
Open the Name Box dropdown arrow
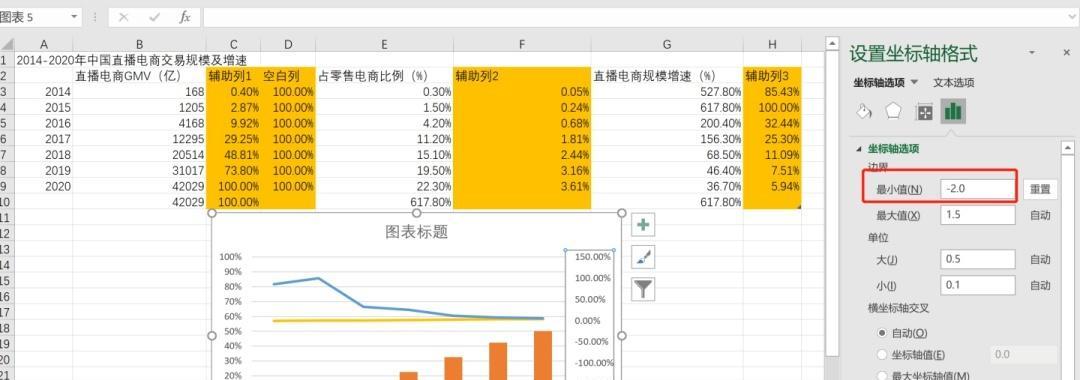click(x=74, y=17)
